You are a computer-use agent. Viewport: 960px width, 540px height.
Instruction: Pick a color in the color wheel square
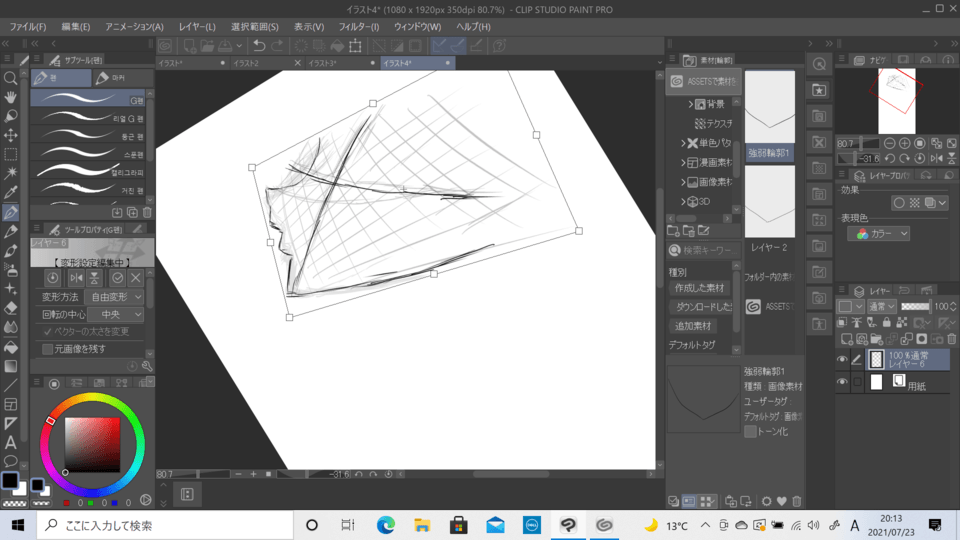coord(92,445)
